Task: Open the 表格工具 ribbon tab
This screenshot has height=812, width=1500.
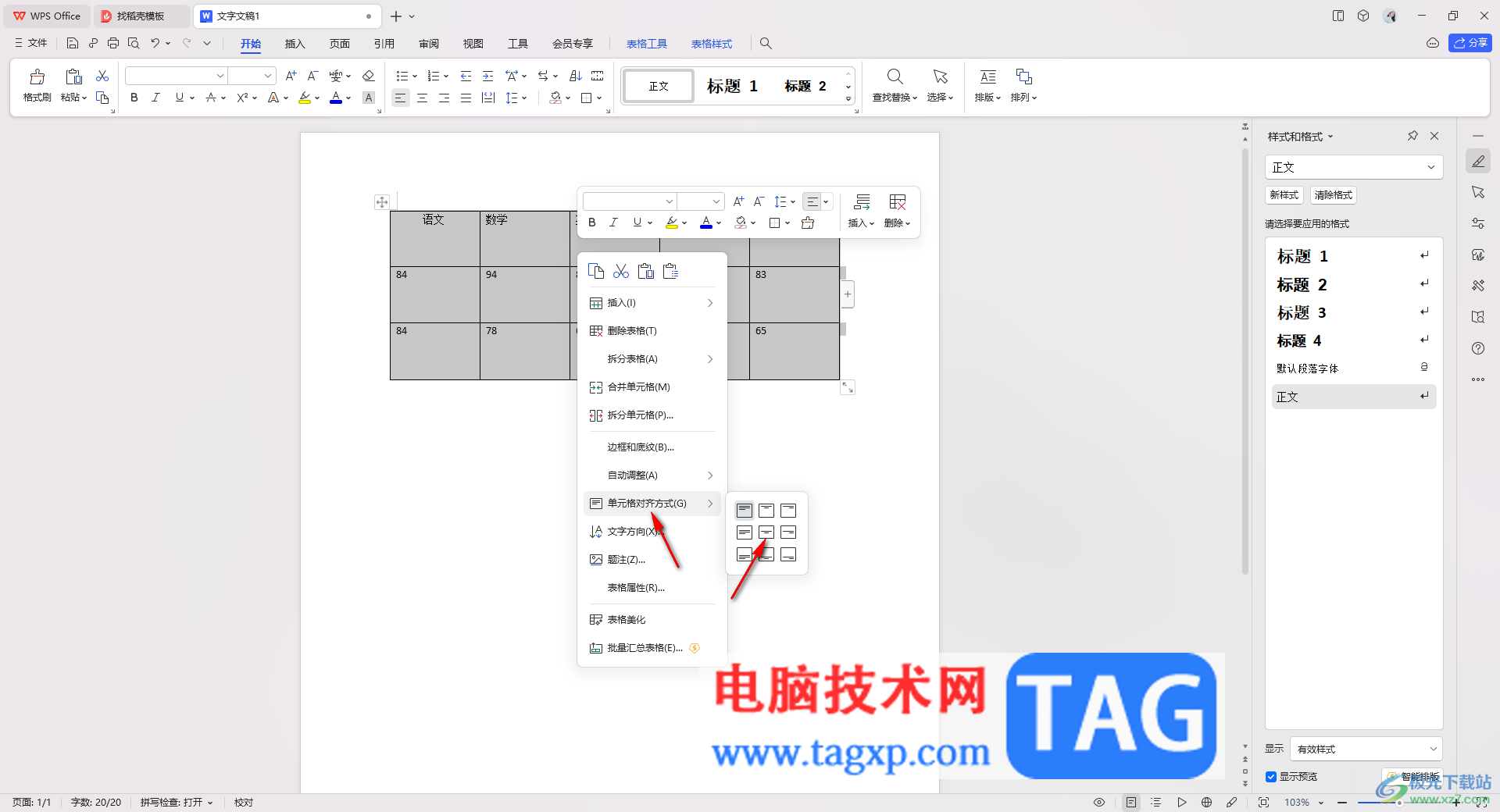Action: (x=647, y=44)
